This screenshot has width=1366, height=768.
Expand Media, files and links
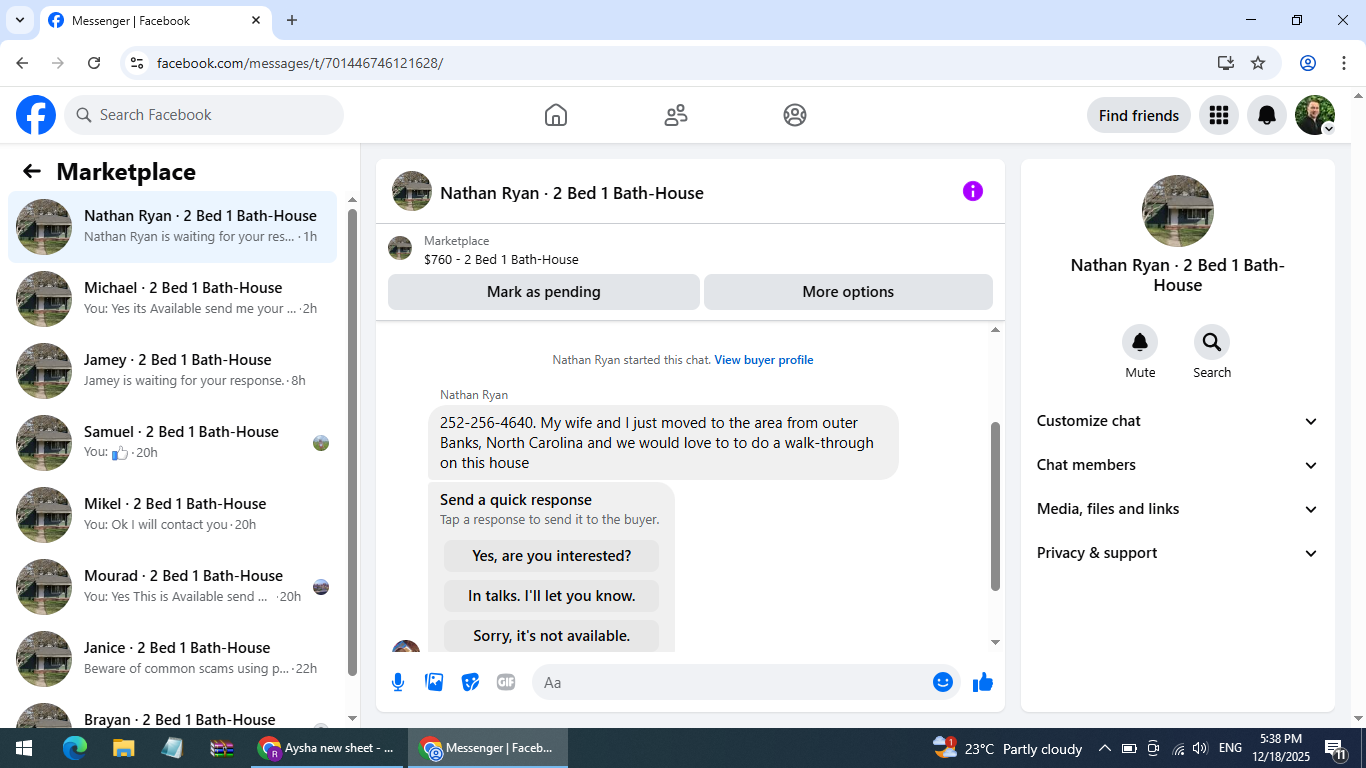tap(1178, 509)
